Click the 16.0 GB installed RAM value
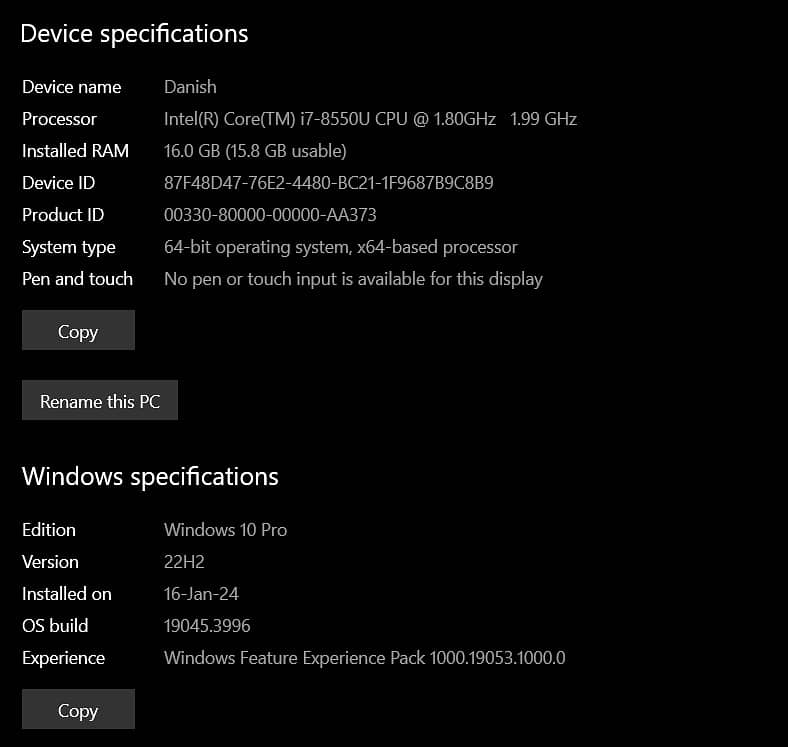This screenshot has width=788, height=747. [255, 151]
